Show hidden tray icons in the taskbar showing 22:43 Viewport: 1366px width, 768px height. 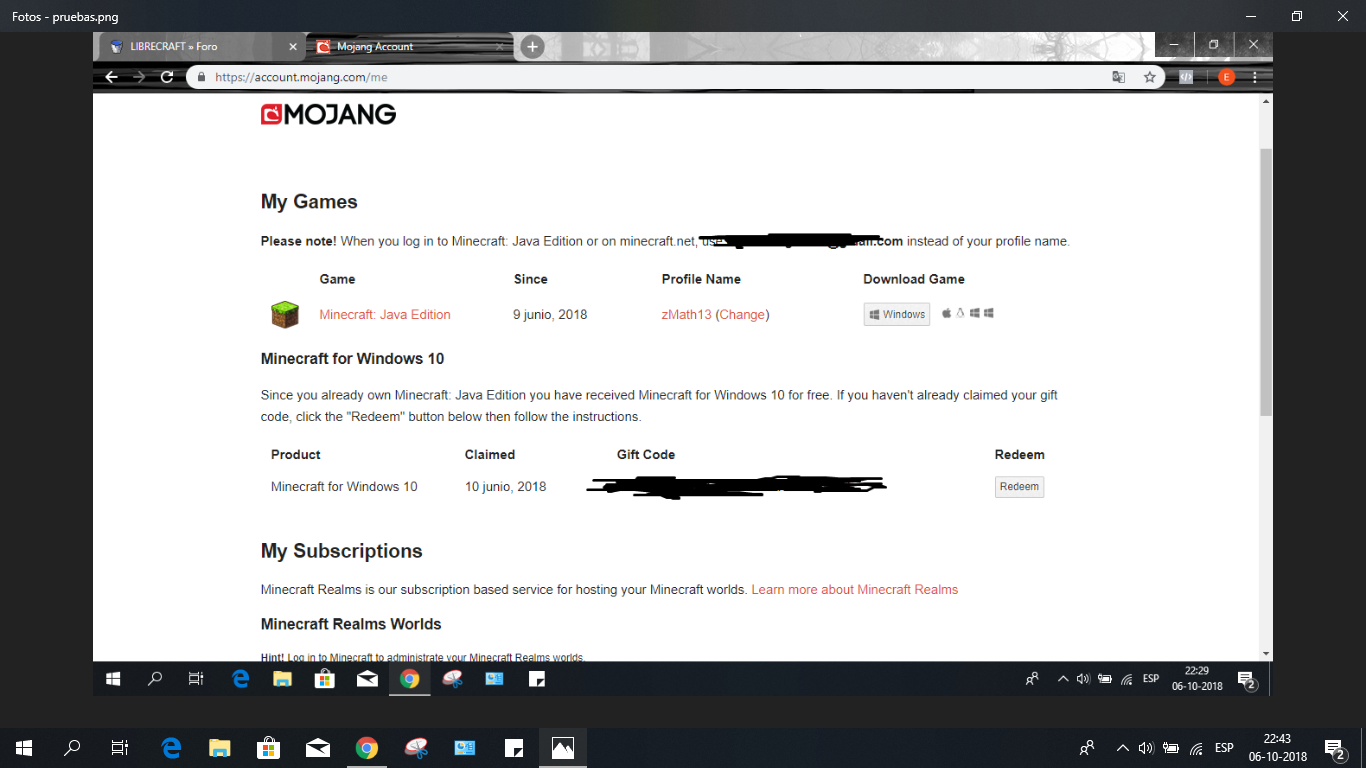pos(1122,748)
